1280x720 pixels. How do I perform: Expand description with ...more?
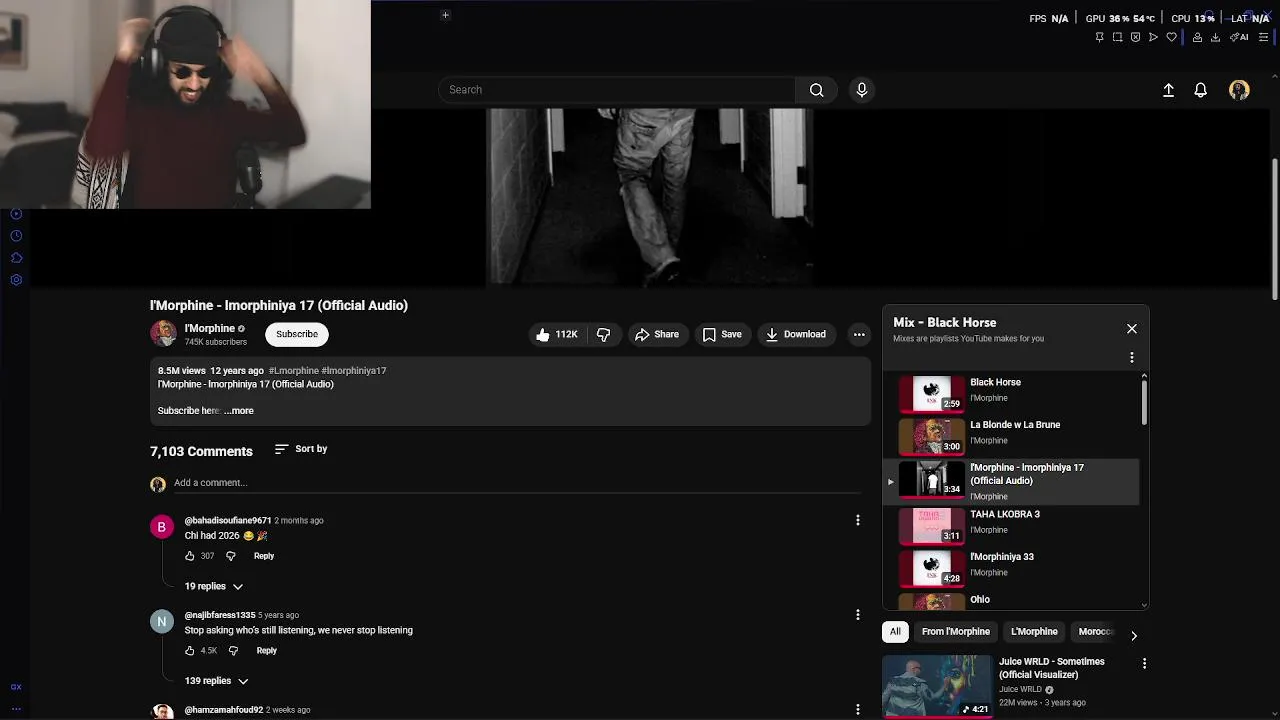tap(239, 411)
